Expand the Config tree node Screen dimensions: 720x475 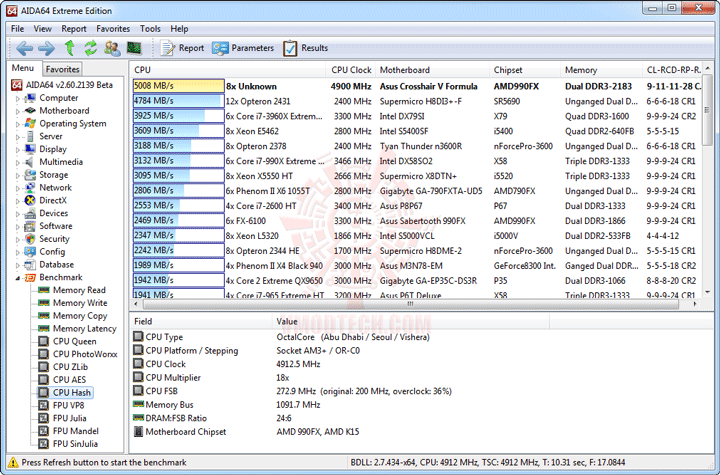(x=18, y=252)
